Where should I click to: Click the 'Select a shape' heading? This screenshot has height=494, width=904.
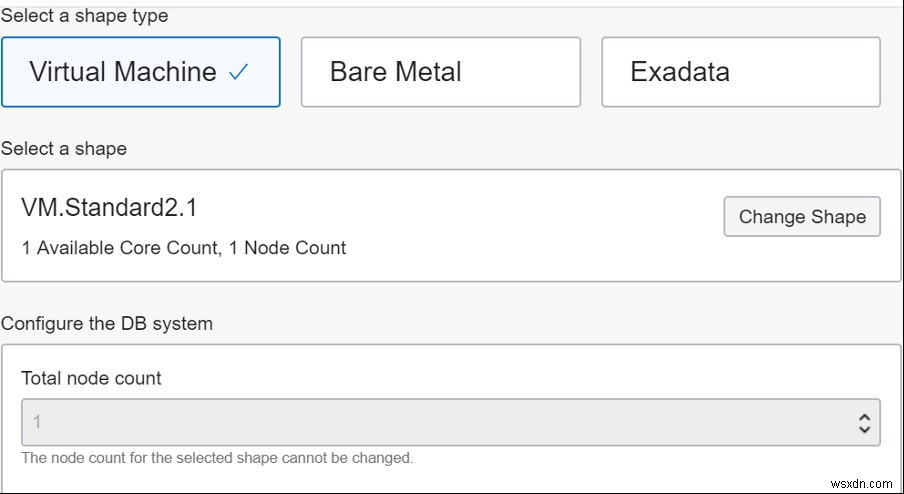pyautogui.click(x=64, y=149)
